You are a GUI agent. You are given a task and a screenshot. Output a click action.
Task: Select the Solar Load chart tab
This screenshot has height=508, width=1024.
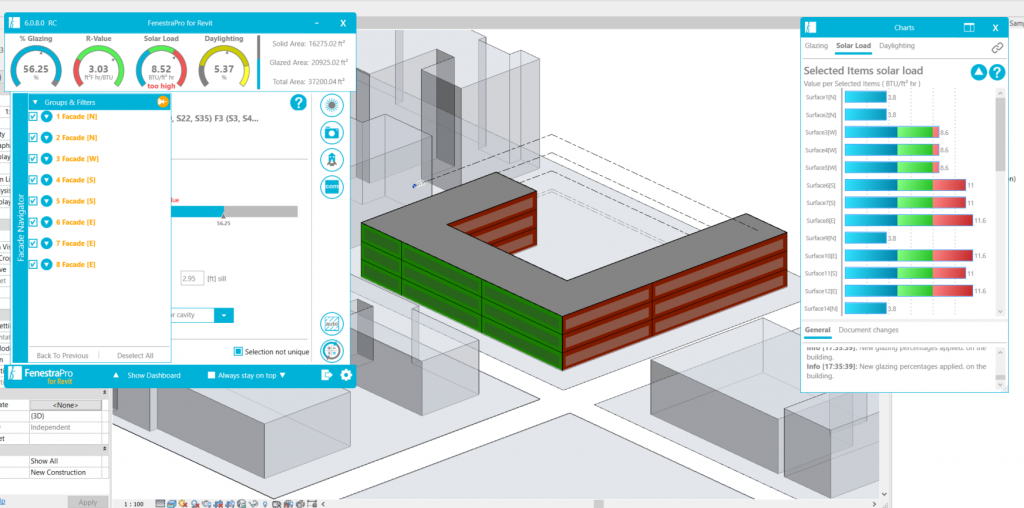click(853, 46)
